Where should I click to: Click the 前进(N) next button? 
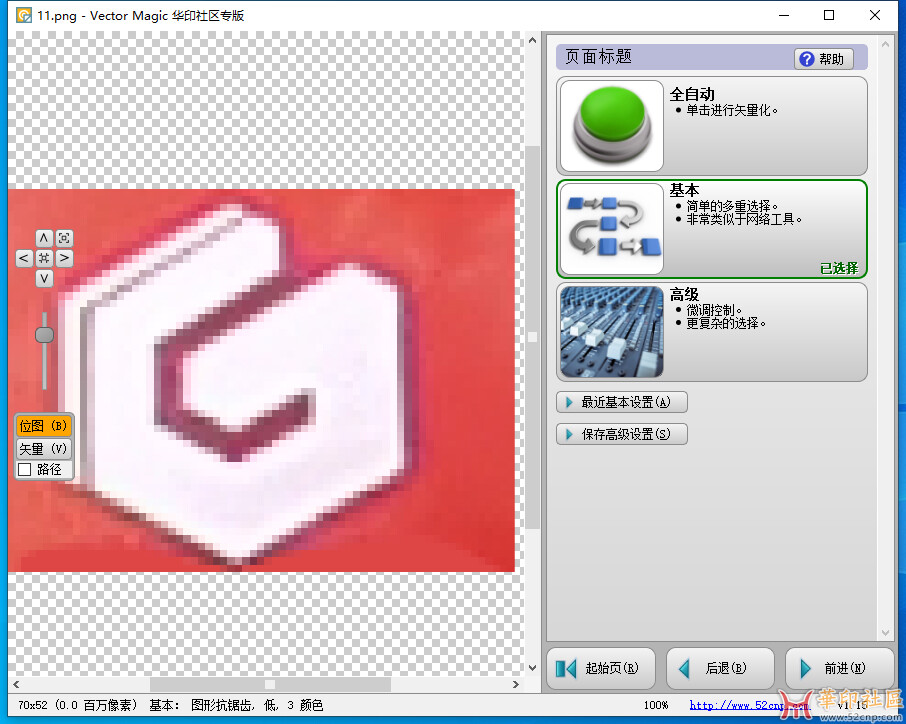(x=839, y=669)
